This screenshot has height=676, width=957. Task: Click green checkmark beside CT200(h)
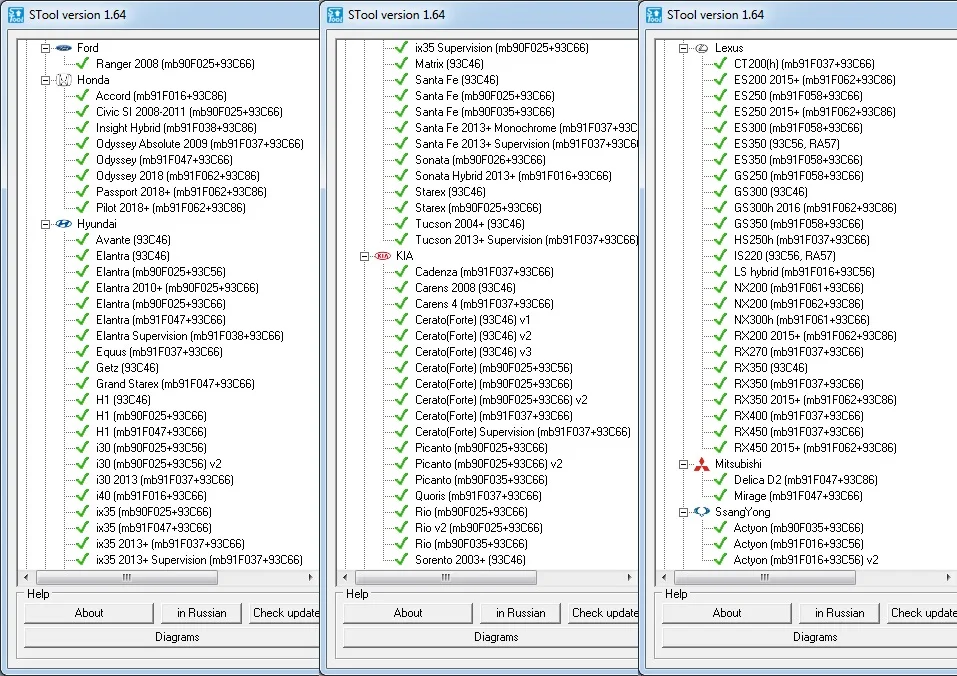[x=721, y=63]
